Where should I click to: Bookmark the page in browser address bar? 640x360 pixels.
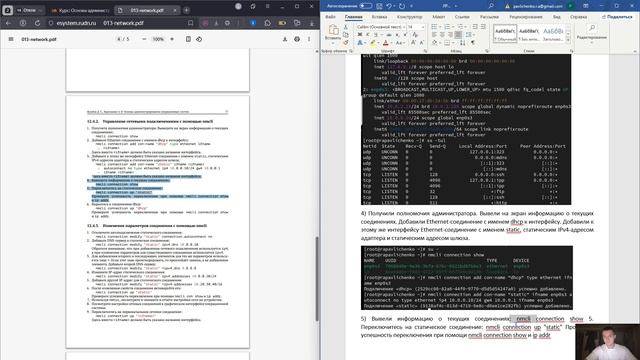(x=190, y=23)
